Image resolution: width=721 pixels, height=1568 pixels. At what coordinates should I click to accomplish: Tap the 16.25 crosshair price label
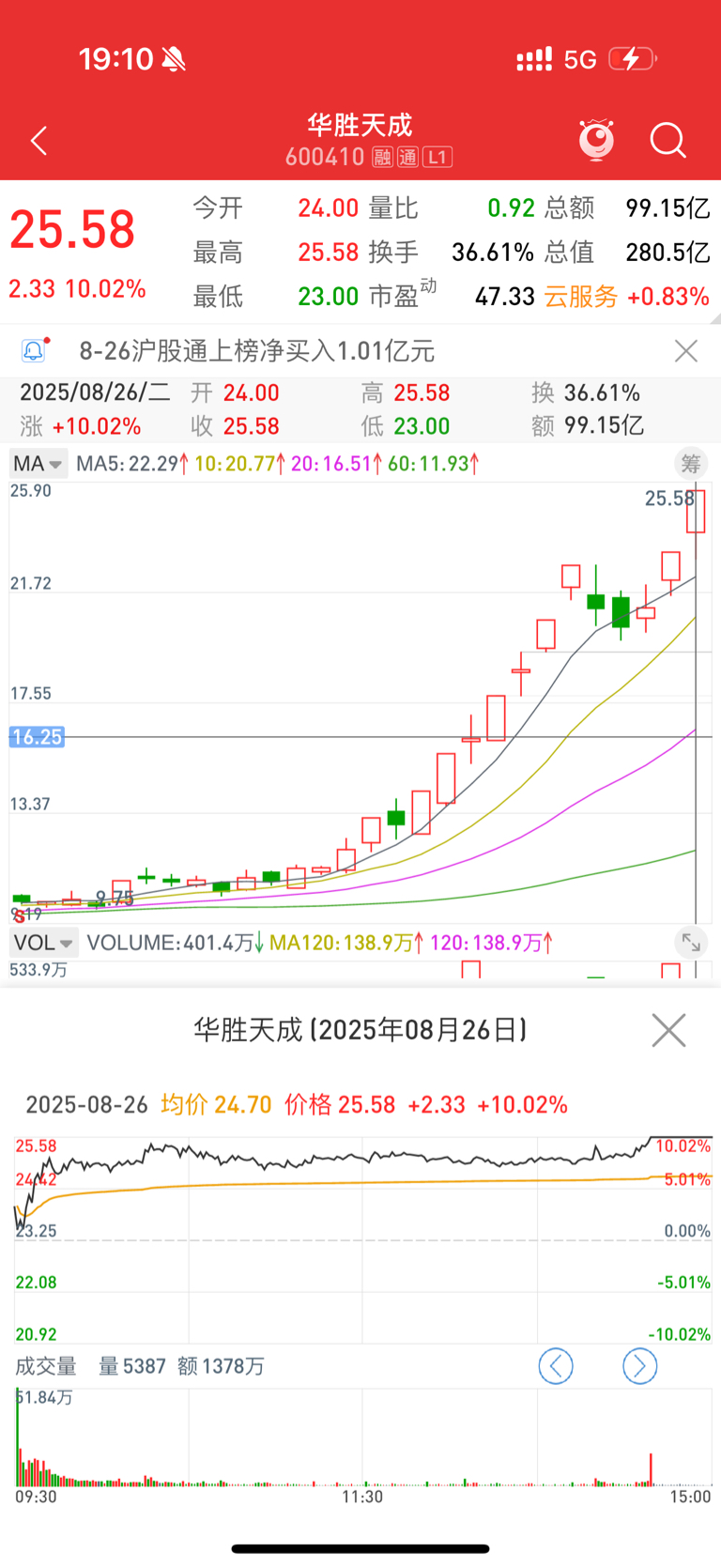pyautogui.click(x=37, y=737)
